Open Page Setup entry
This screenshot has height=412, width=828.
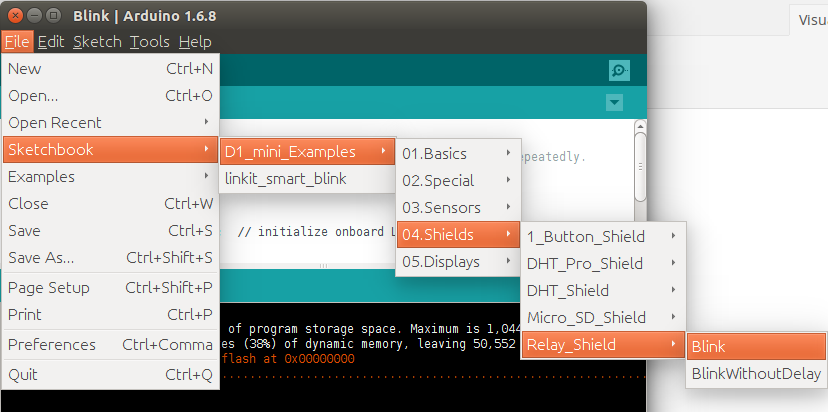tap(110, 288)
